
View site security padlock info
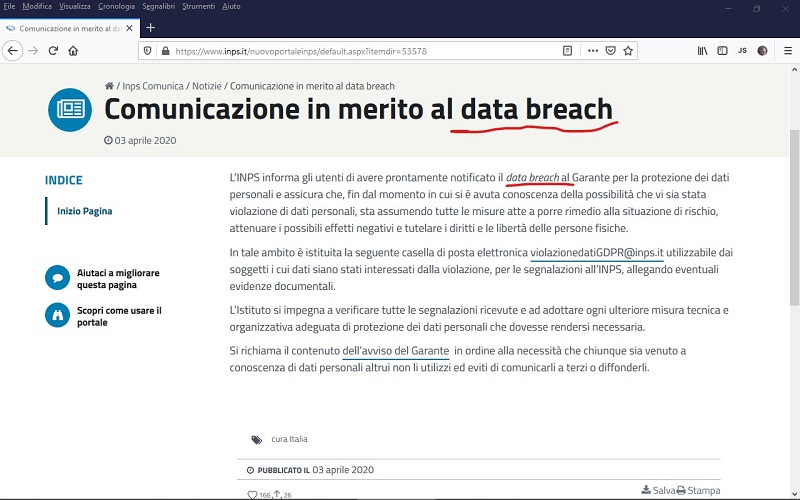(165, 51)
